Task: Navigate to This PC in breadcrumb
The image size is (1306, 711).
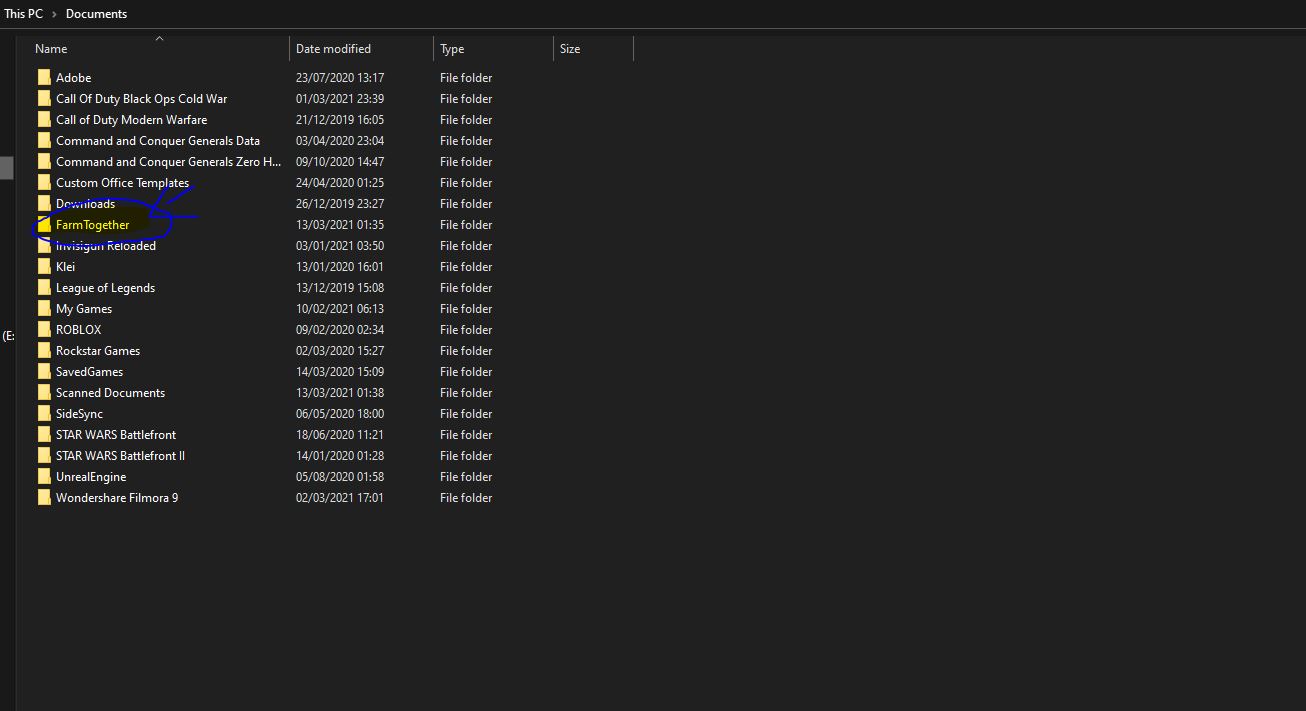Action: (23, 14)
